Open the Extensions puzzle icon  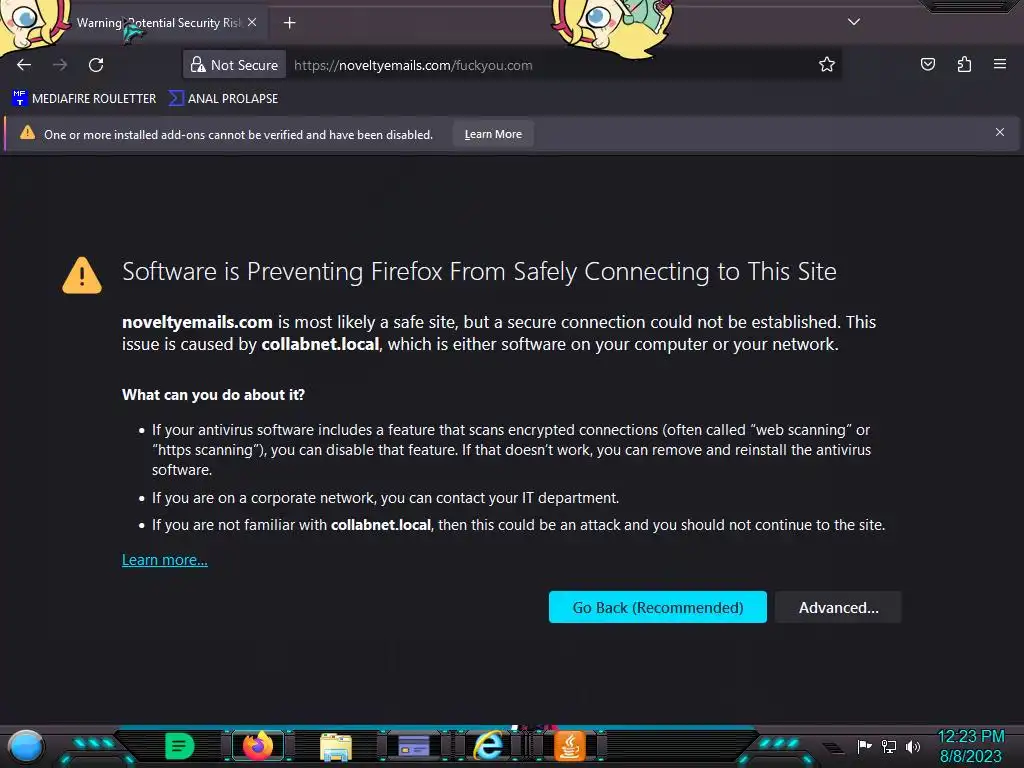click(964, 64)
